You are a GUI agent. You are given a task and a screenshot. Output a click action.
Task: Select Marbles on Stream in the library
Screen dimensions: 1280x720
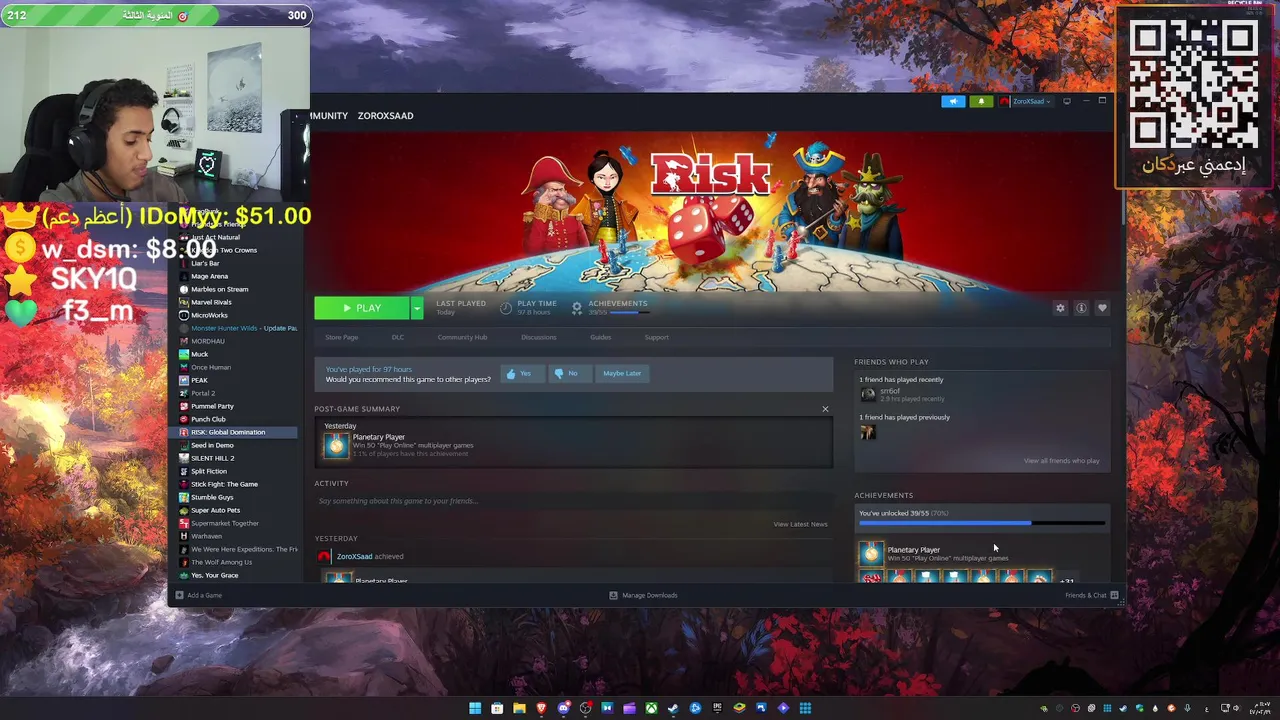point(219,289)
